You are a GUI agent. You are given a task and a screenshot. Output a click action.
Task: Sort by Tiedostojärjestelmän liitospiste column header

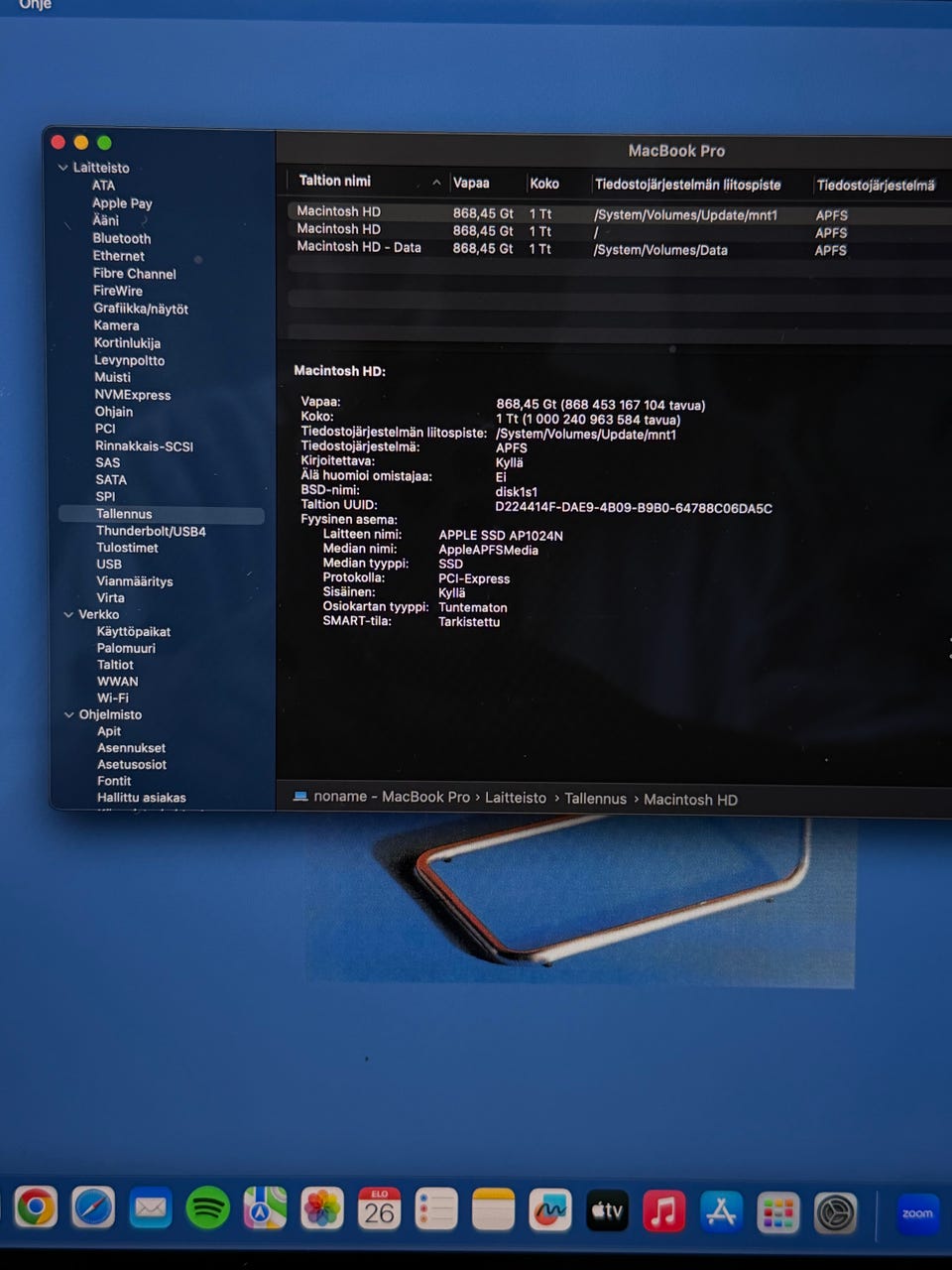click(688, 185)
